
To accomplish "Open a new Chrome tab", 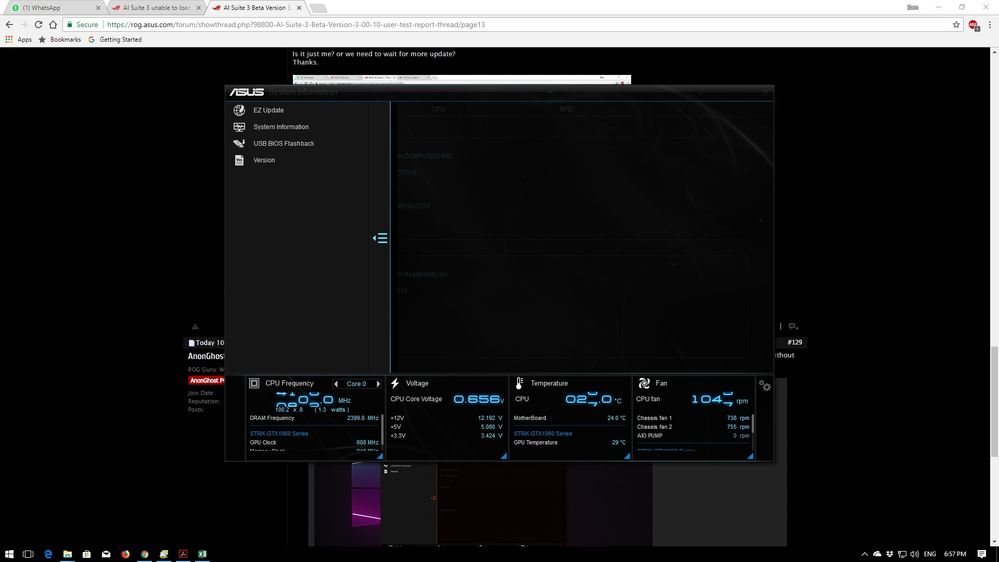I will 318,8.
